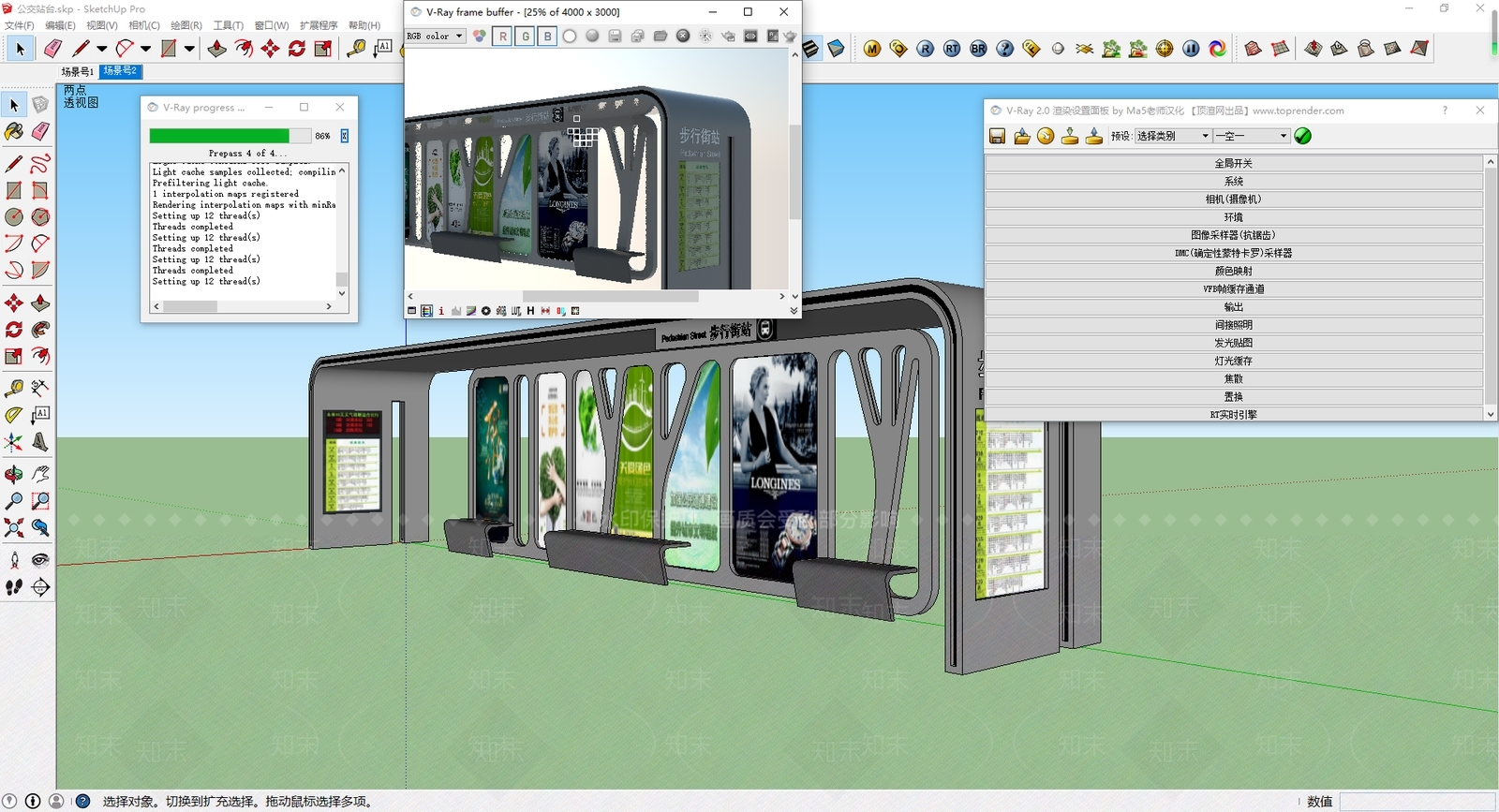Image resolution: width=1499 pixels, height=812 pixels.
Task: Open the 扩展程序 menu
Action: (319, 25)
